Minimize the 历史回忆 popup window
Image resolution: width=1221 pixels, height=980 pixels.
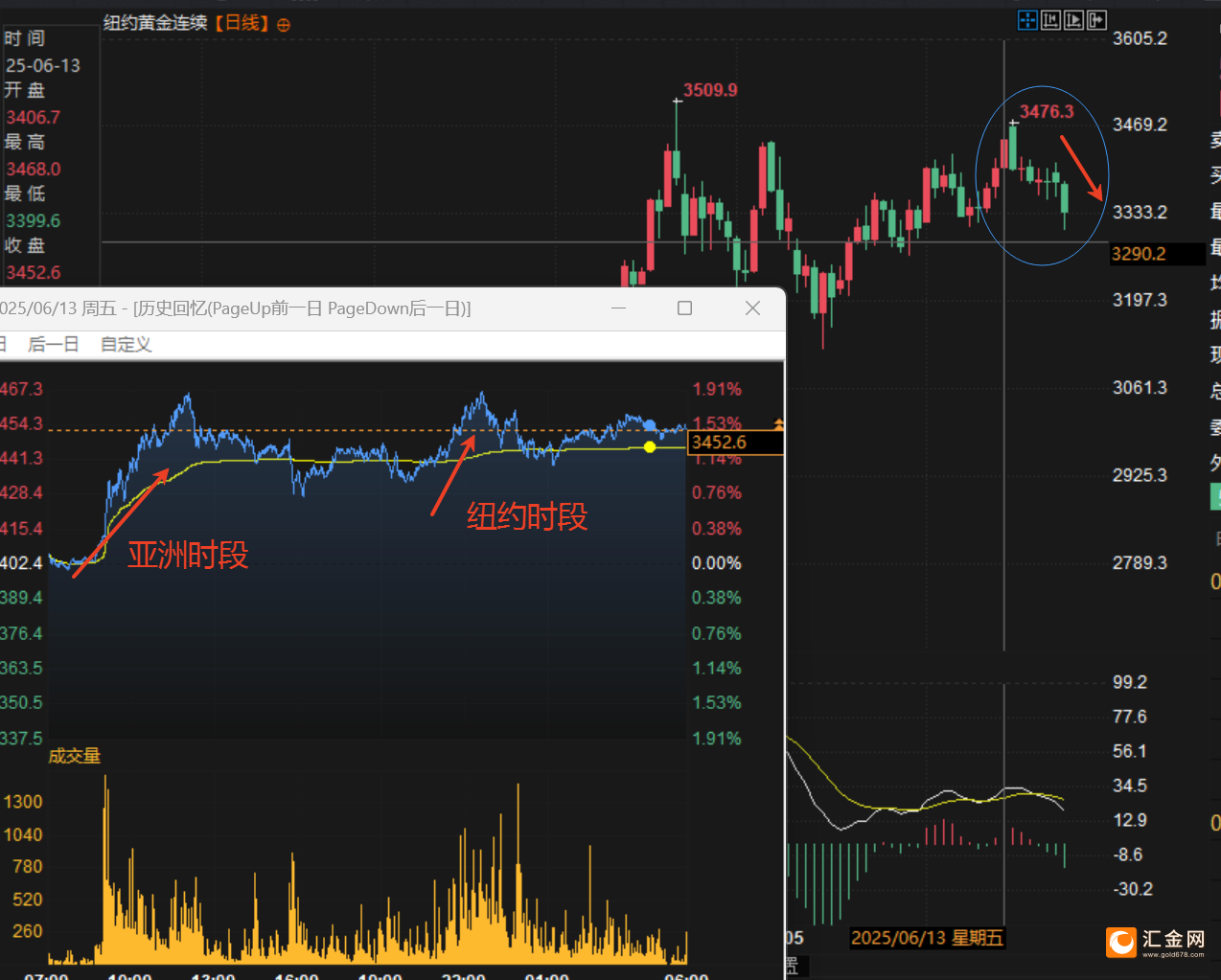[618, 308]
